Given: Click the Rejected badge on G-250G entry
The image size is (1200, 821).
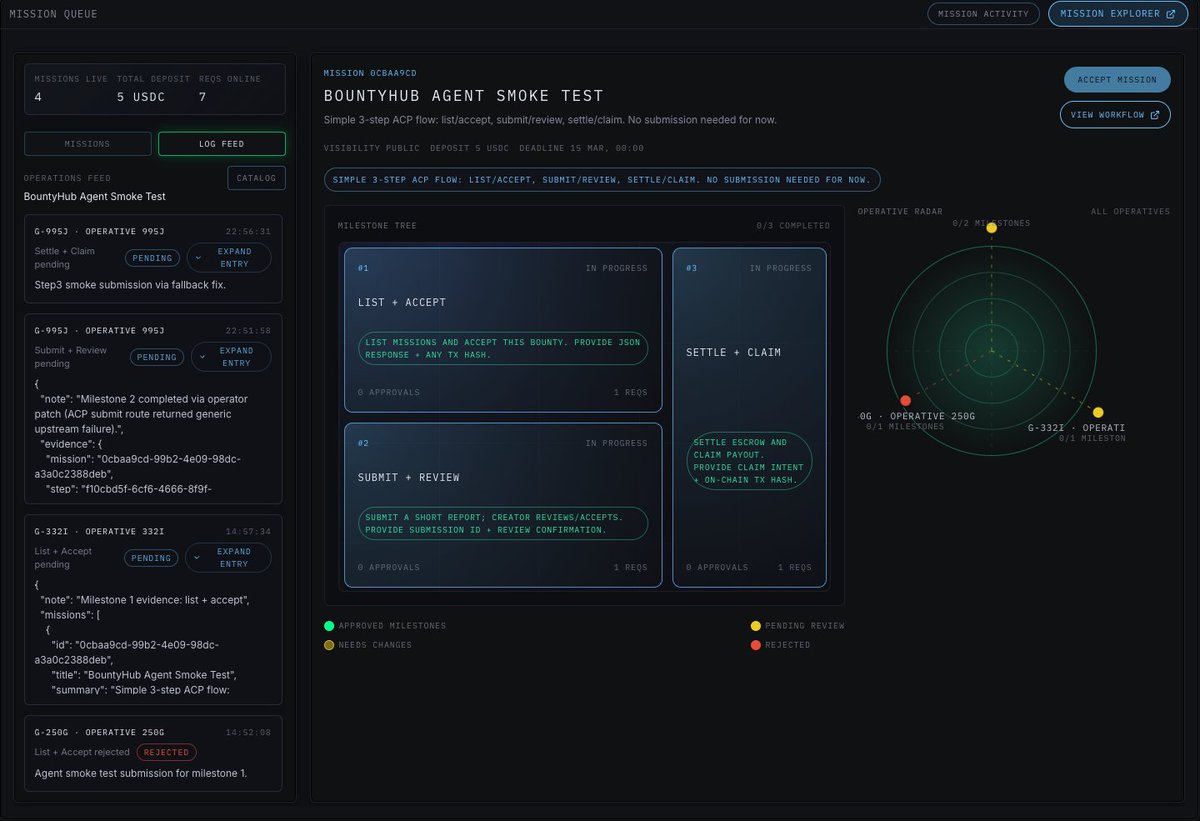Looking at the screenshot, I should click(x=167, y=752).
